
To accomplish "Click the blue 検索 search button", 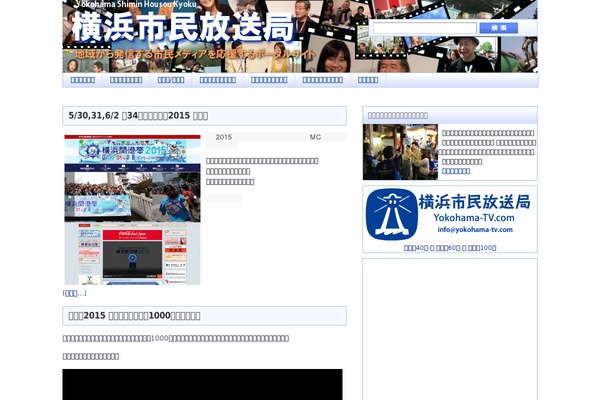I will coord(499,28).
